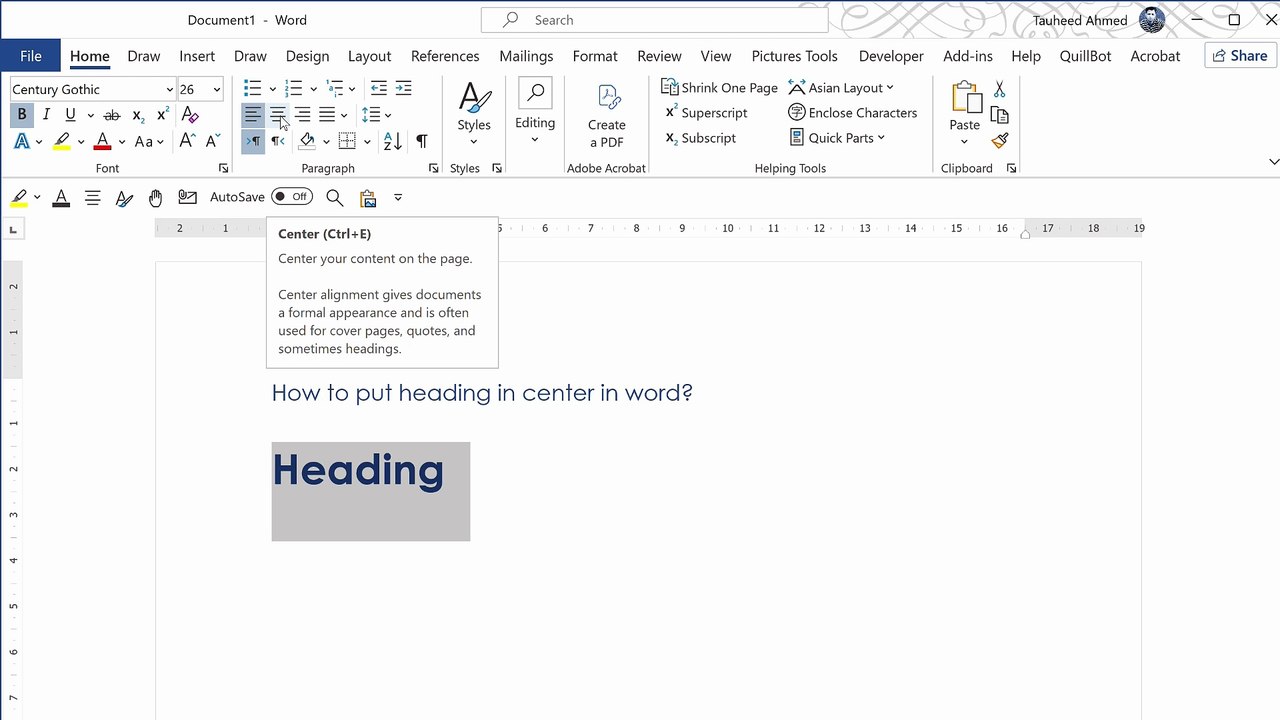1280x720 pixels.
Task: Open the References tab
Action: coord(445,56)
